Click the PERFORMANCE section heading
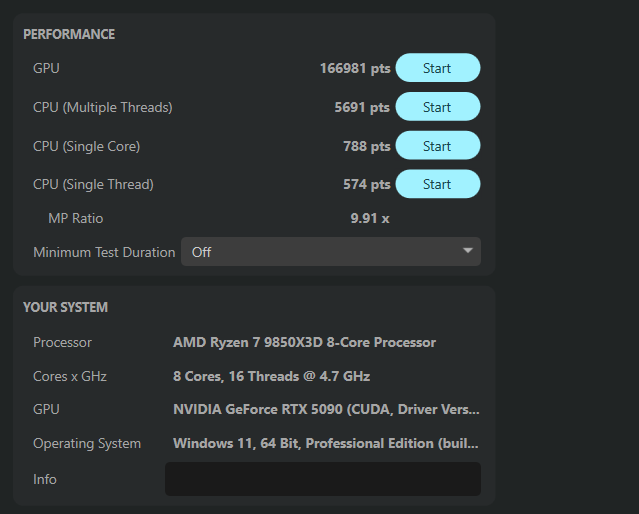 pos(69,34)
